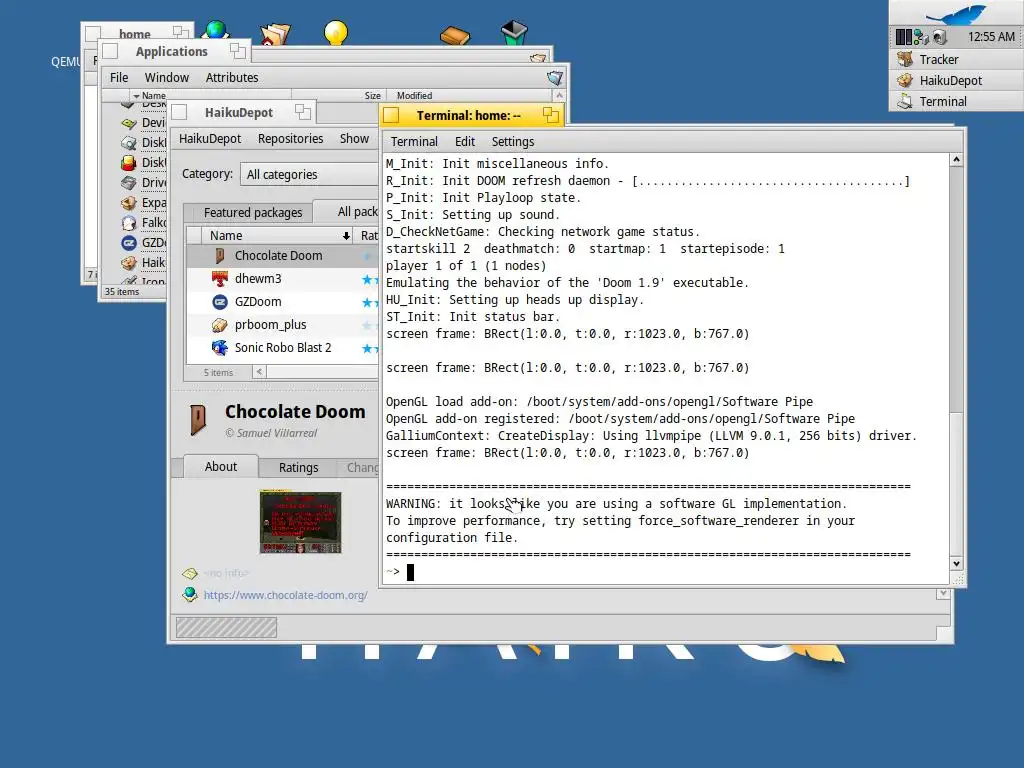Open the Ratings tab for Chocolate Doom
The width and height of the screenshot is (1024, 768).
[298, 468]
